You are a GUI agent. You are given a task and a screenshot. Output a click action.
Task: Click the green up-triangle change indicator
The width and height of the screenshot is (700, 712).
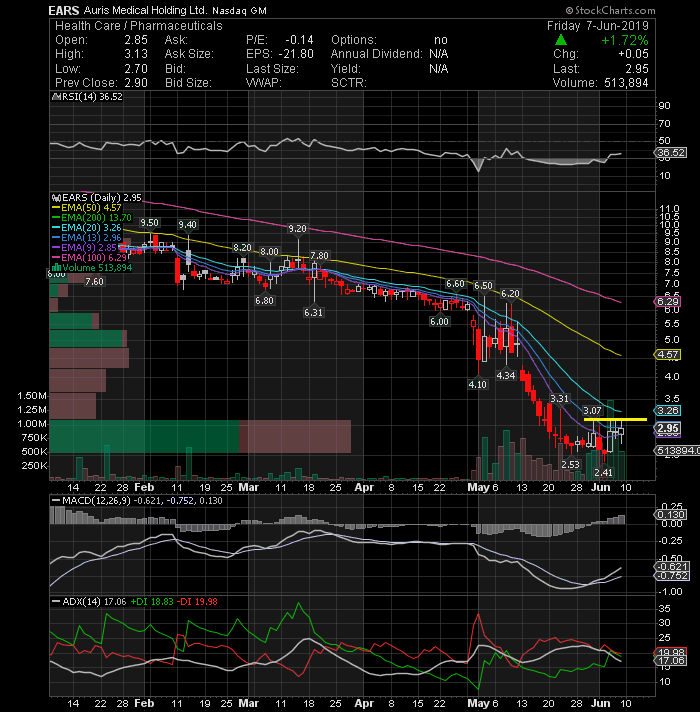click(561, 40)
